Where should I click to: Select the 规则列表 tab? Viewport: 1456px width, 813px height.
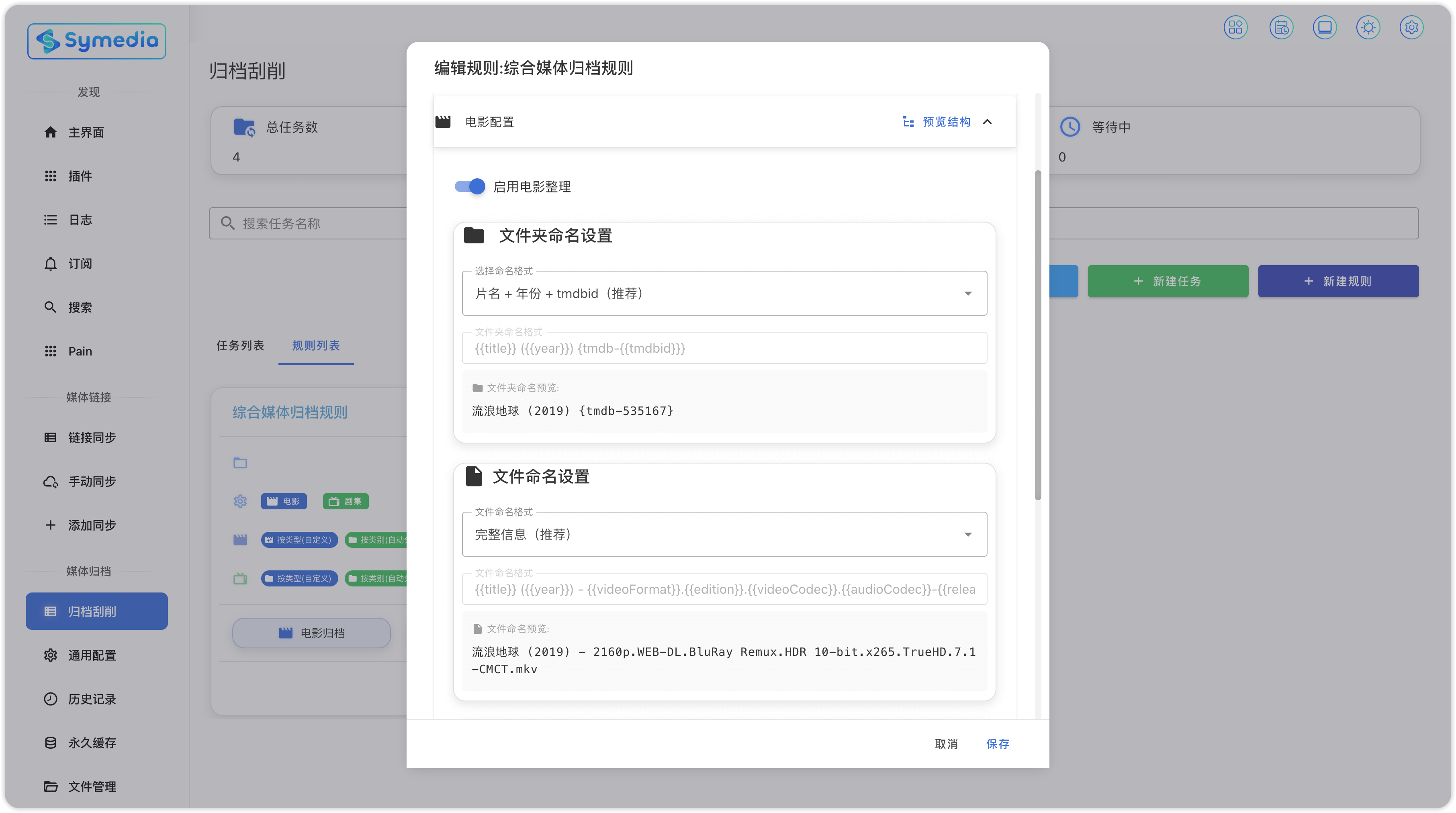(x=315, y=346)
